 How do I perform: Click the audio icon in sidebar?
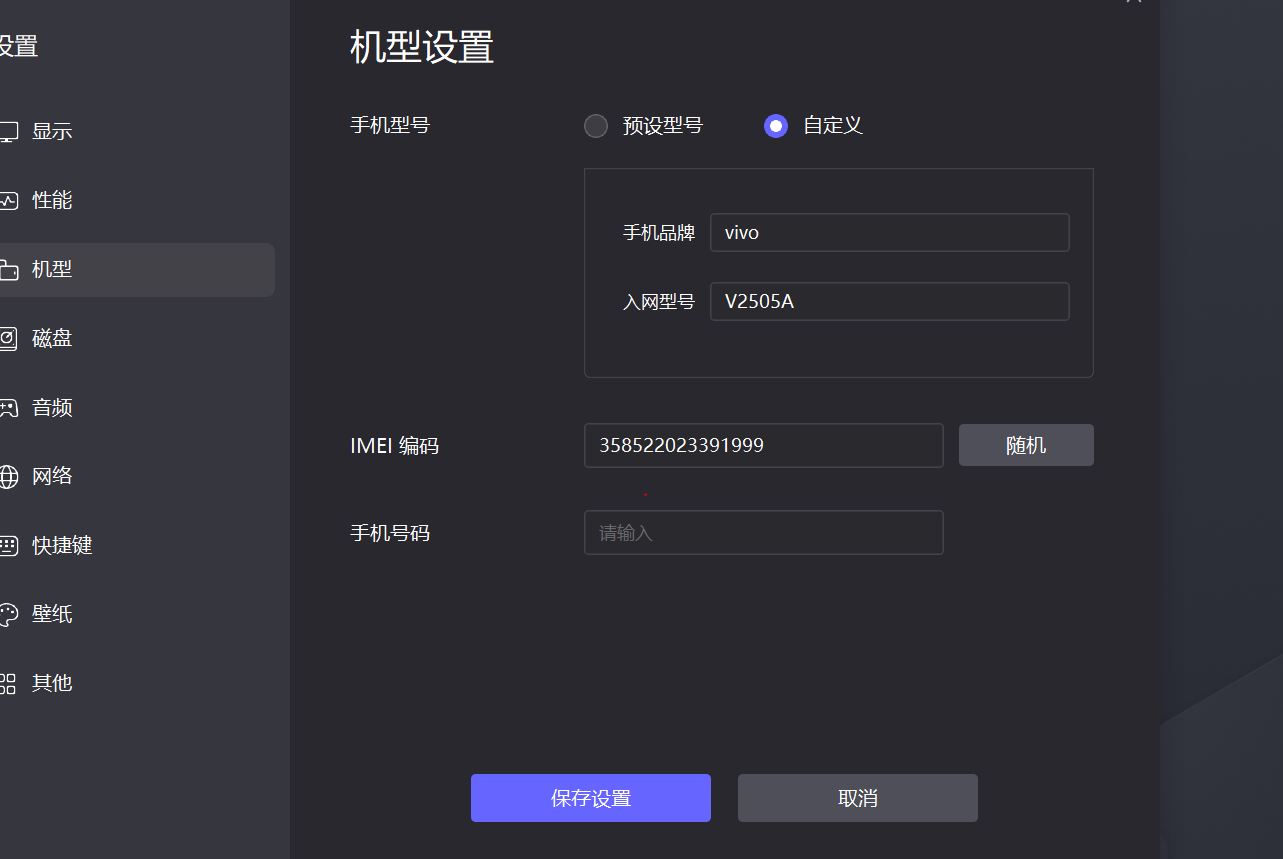click(8, 408)
